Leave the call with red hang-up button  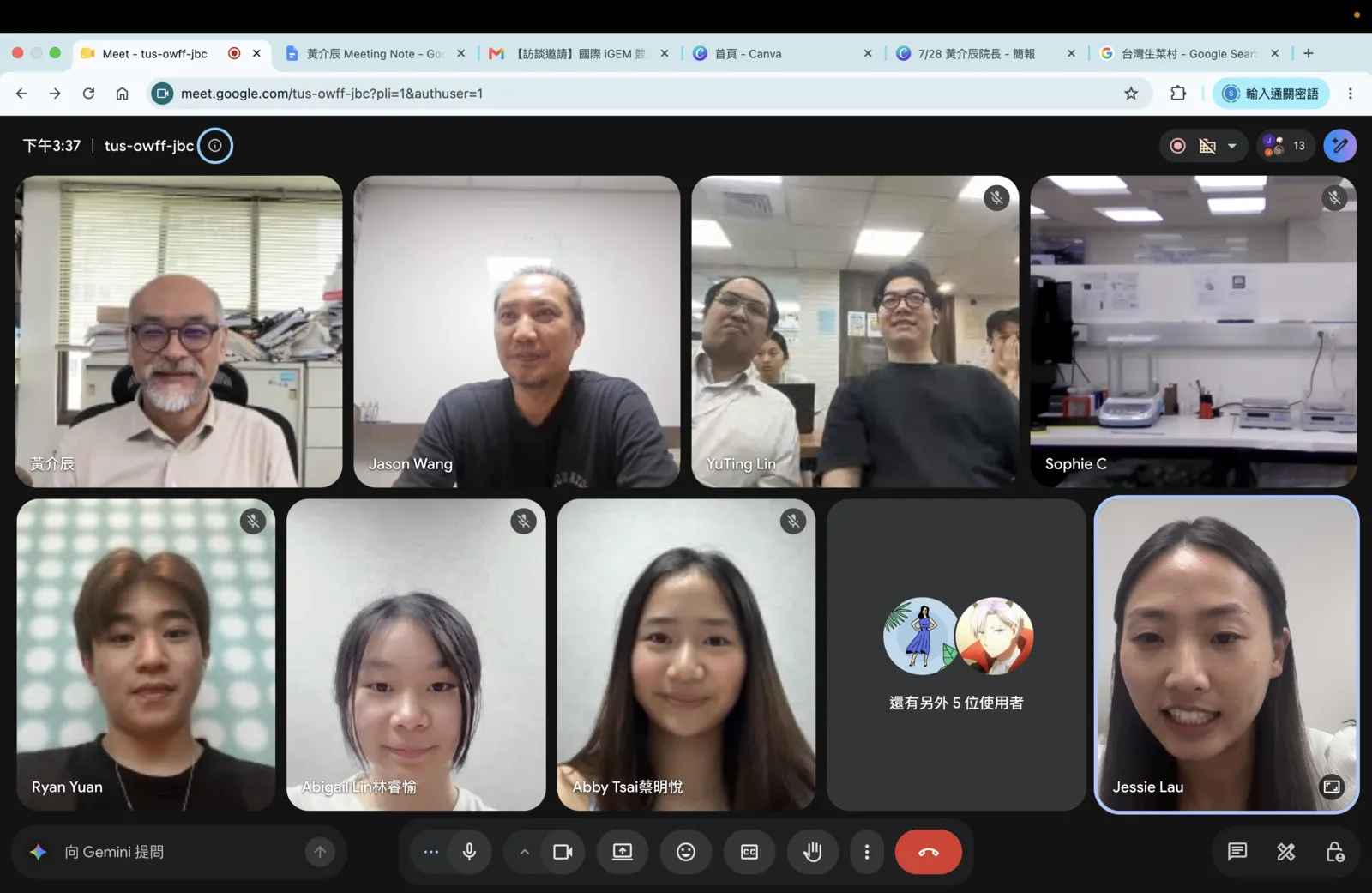pos(929,852)
